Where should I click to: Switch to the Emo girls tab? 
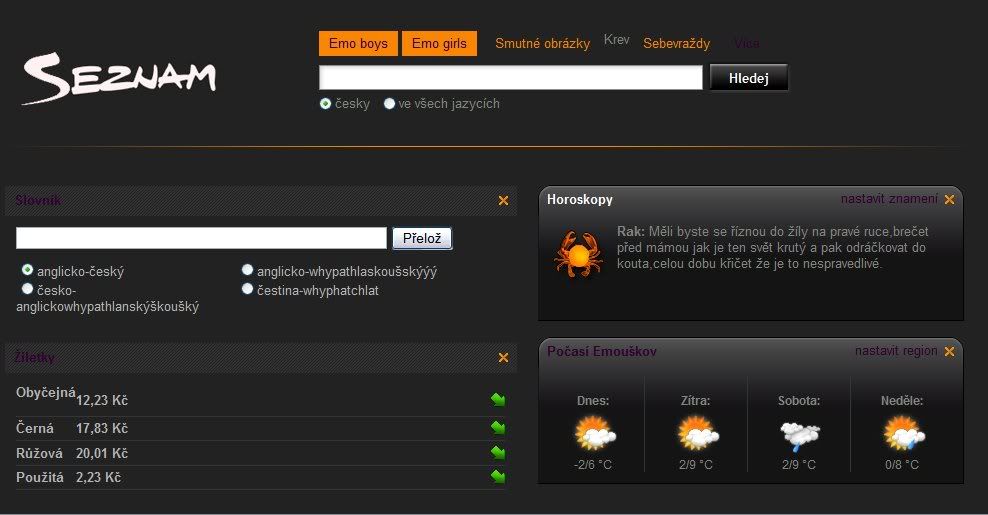tap(439, 44)
